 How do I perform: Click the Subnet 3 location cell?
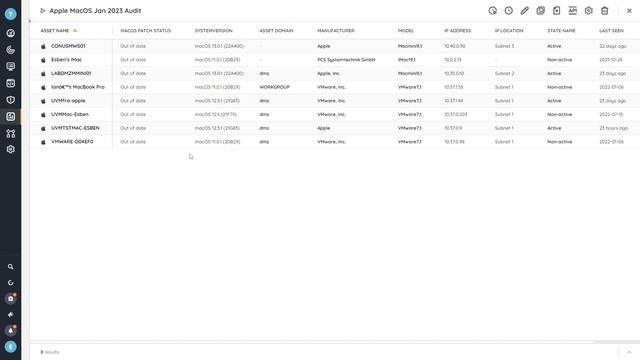click(504, 46)
